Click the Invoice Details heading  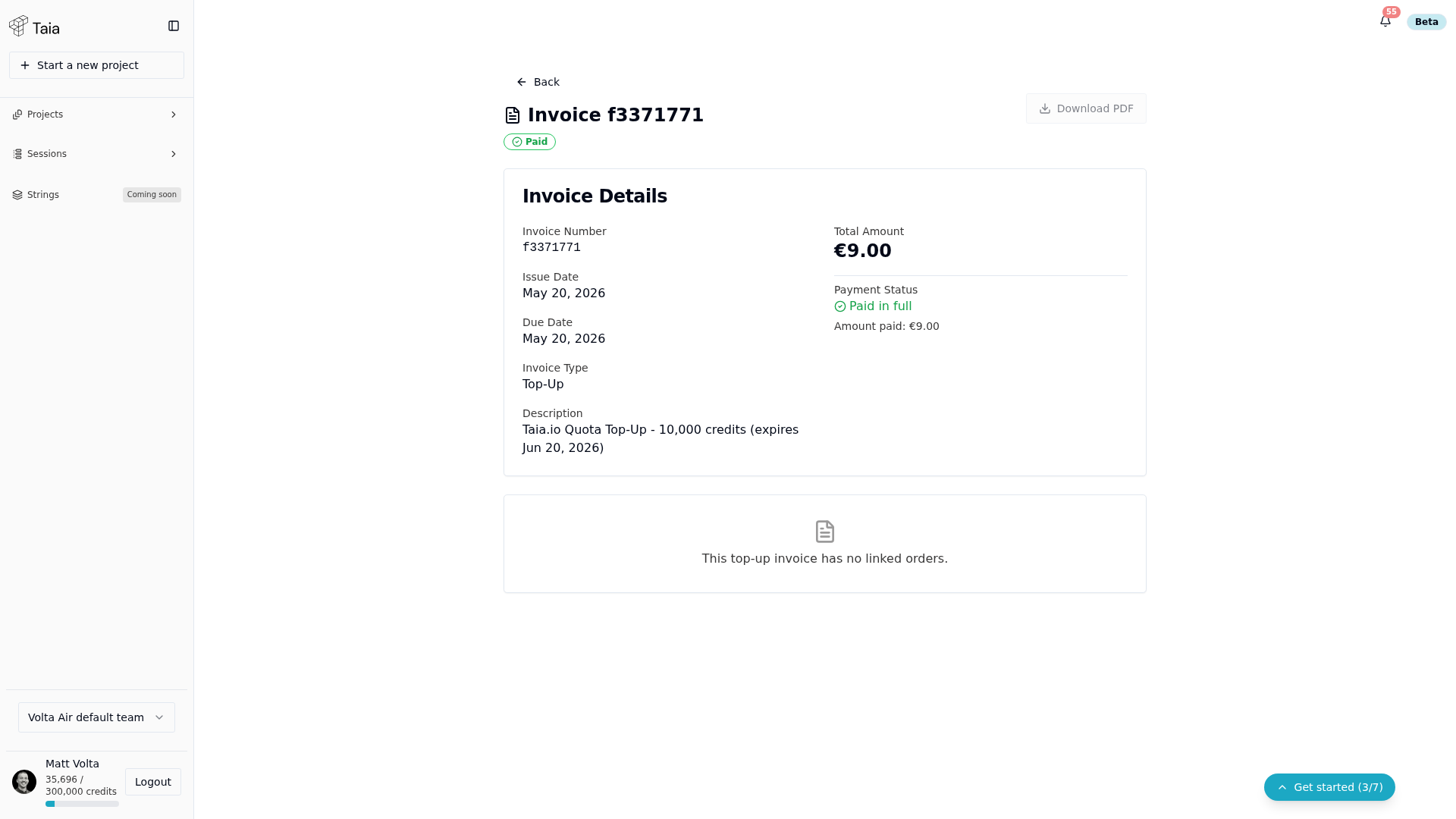pyautogui.click(x=595, y=196)
